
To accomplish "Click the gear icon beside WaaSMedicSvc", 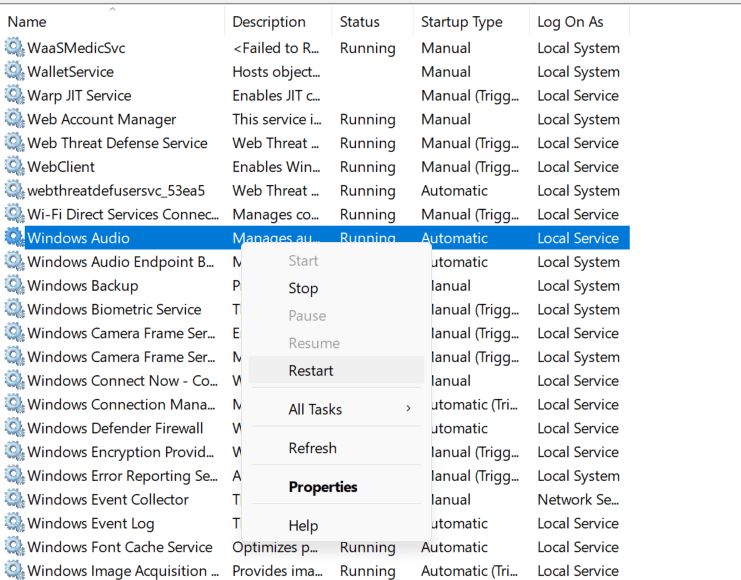I will tap(15, 47).
